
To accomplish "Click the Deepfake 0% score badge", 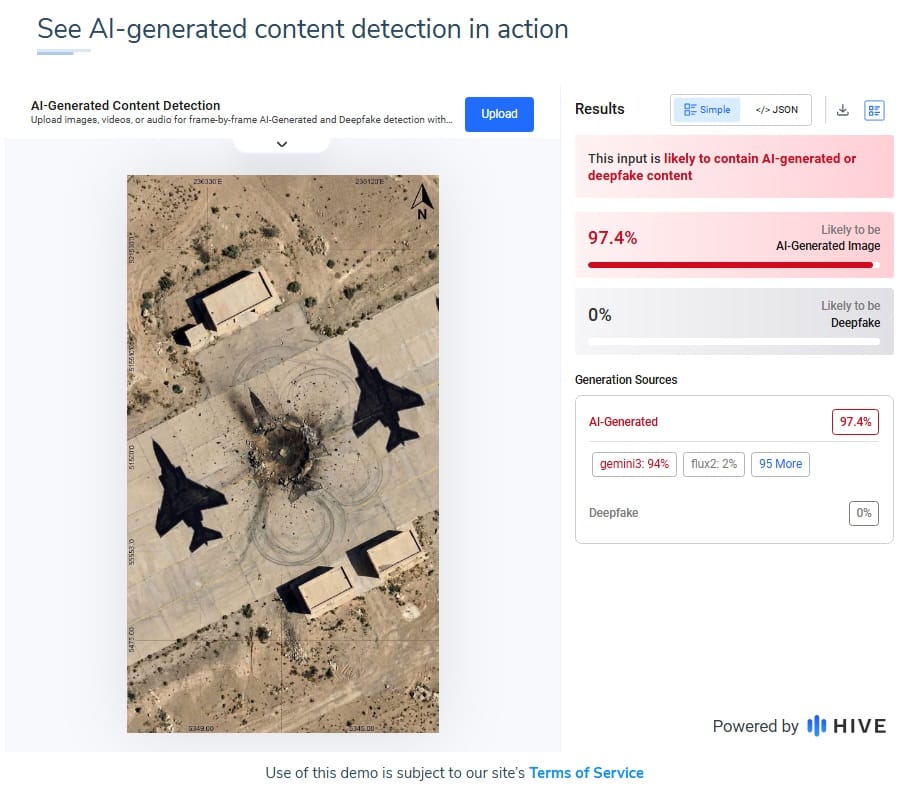I will click(x=863, y=513).
